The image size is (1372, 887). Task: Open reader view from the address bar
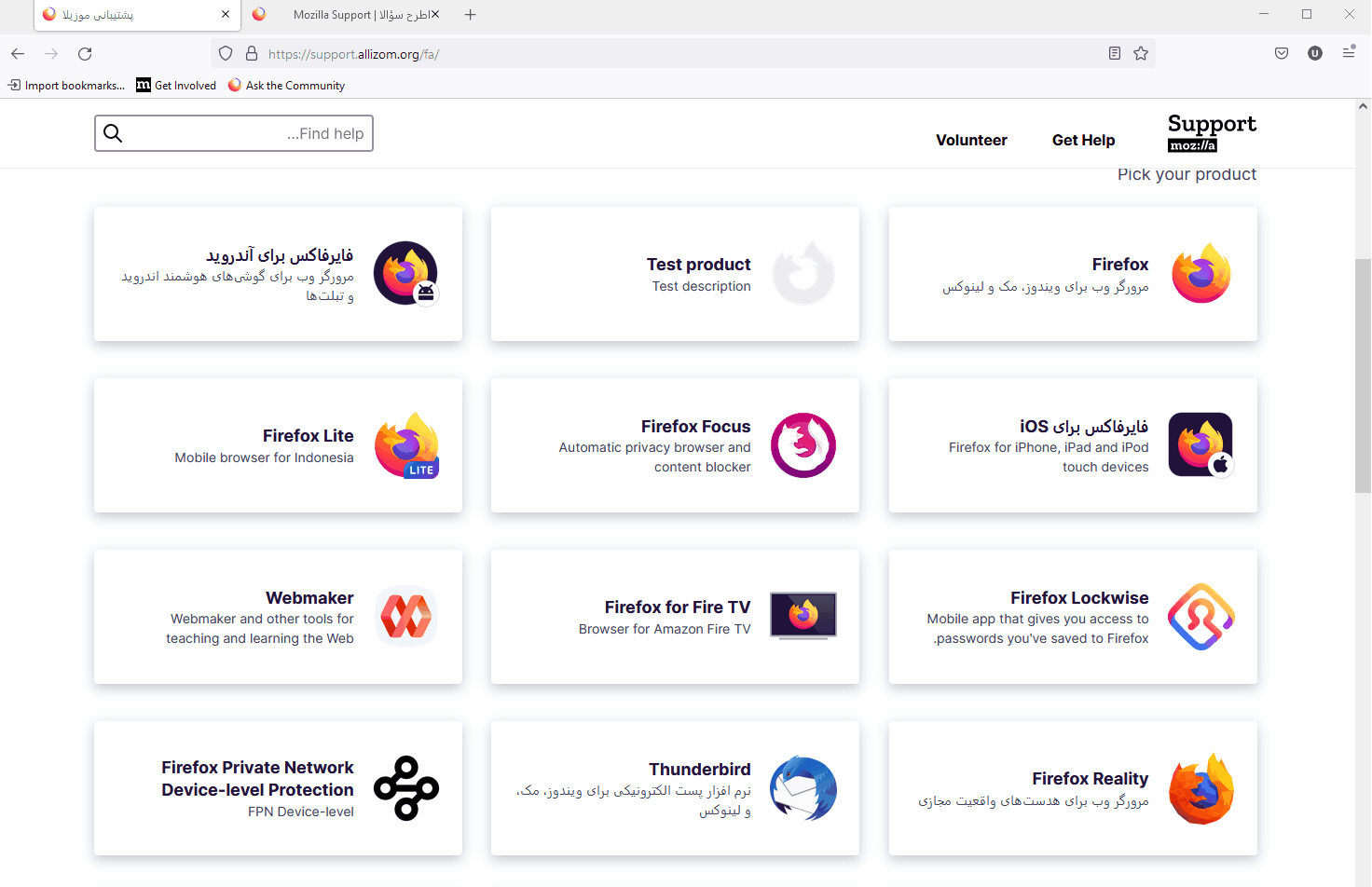point(1114,53)
